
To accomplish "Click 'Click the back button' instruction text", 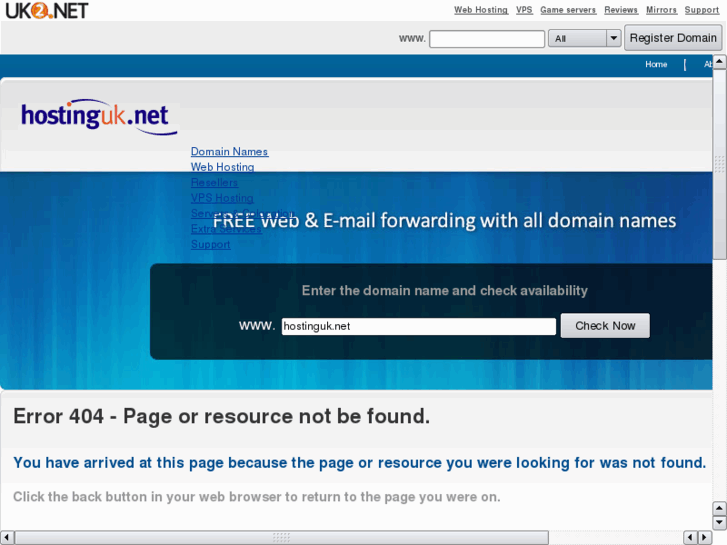I will pos(257,497).
